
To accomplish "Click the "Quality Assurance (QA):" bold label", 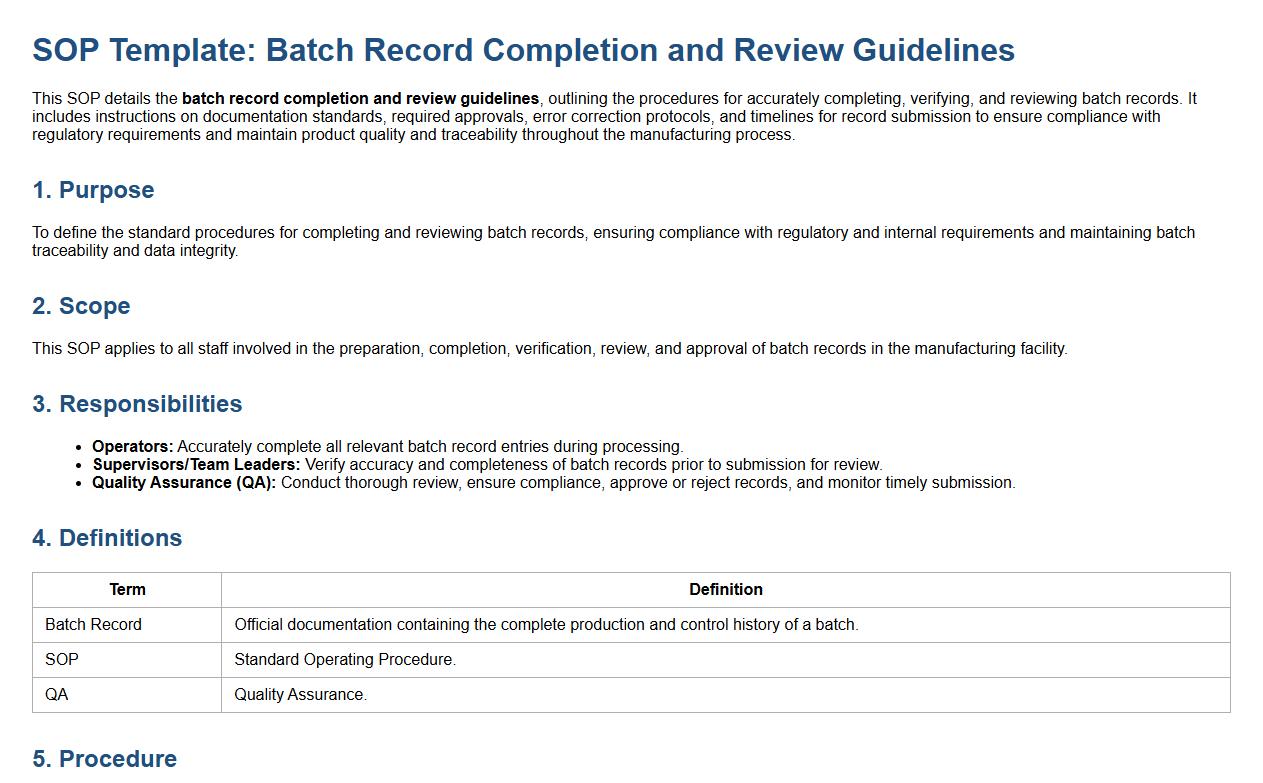I will pyautogui.click(x=184, y=483).
